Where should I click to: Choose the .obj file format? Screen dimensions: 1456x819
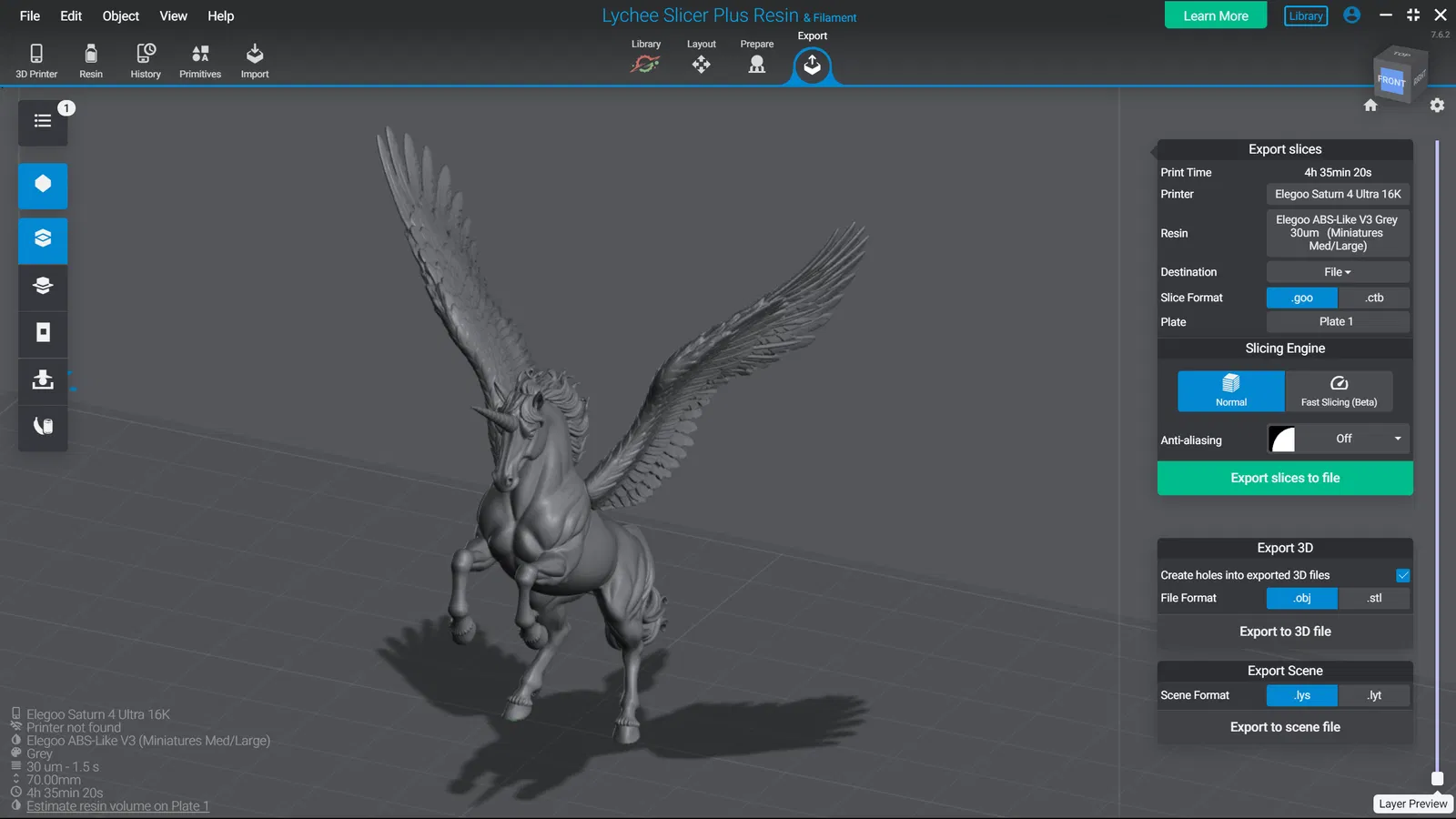click(1302, 598)
